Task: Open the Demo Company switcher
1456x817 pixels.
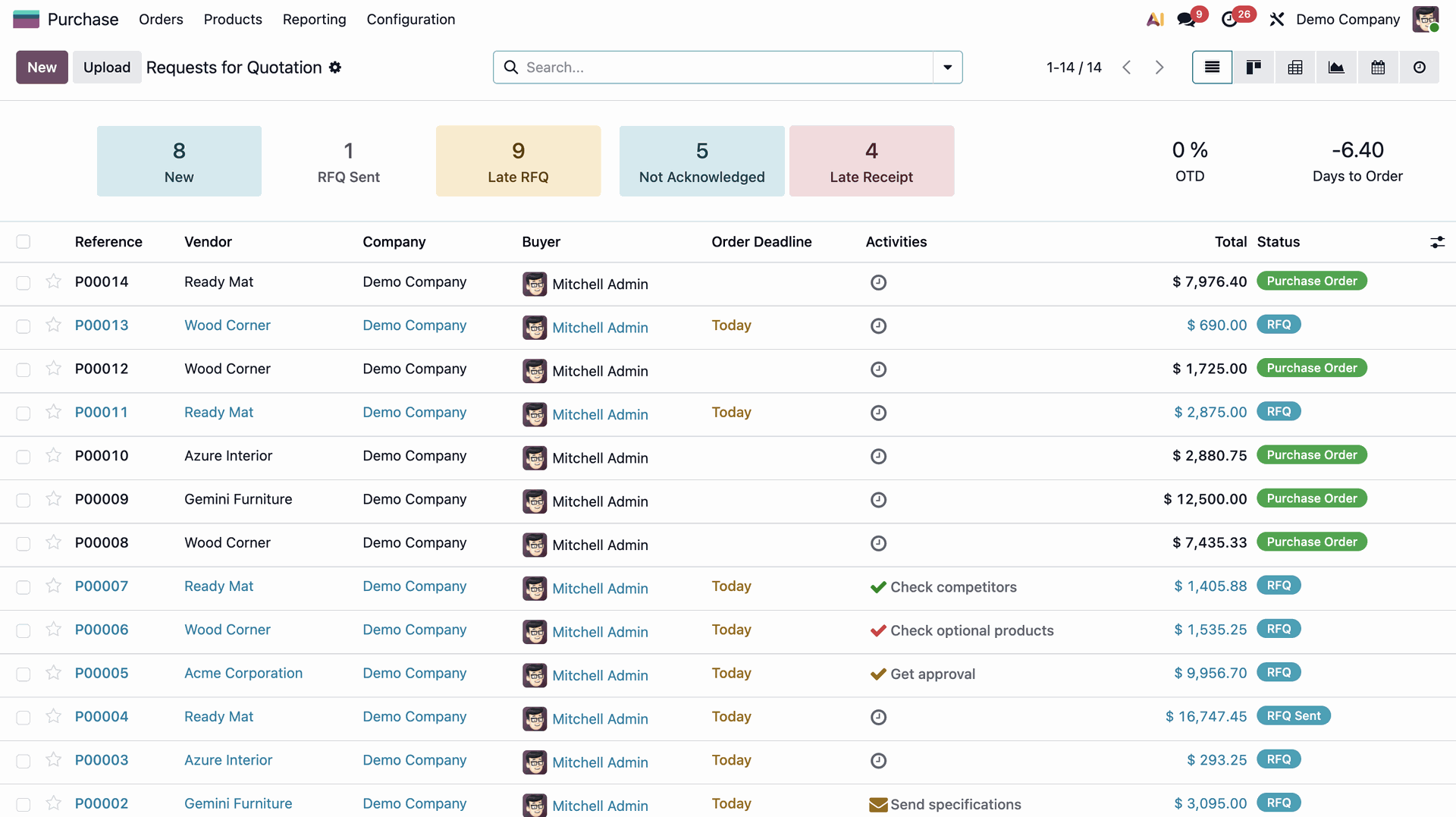Action: 1348,19
